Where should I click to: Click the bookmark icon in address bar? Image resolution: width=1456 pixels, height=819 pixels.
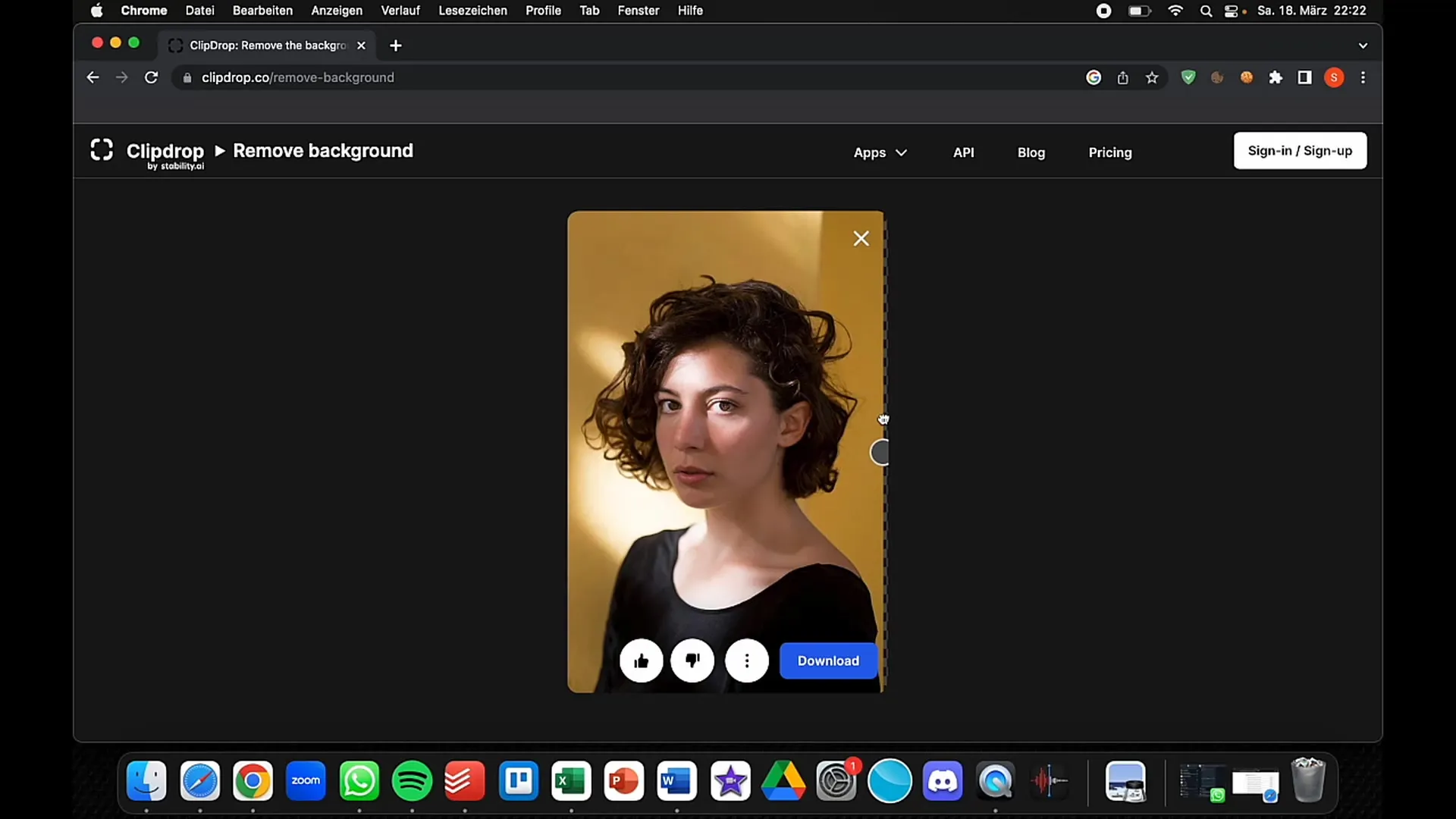1151,77
